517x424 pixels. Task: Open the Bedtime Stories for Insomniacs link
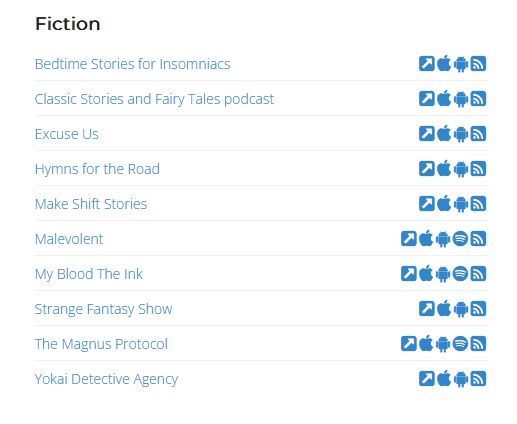pyautogui.click(x=133, y=64)
